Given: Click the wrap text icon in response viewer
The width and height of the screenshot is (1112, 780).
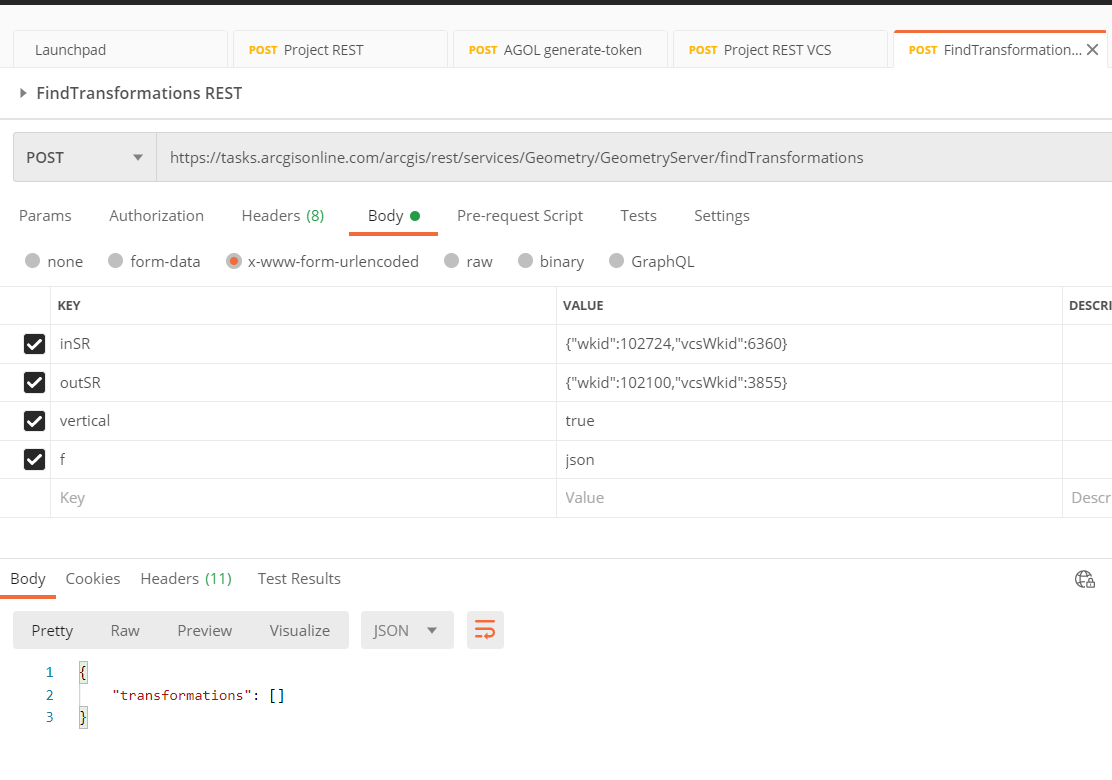Looking at the screenshot, I should coord(485,630).
